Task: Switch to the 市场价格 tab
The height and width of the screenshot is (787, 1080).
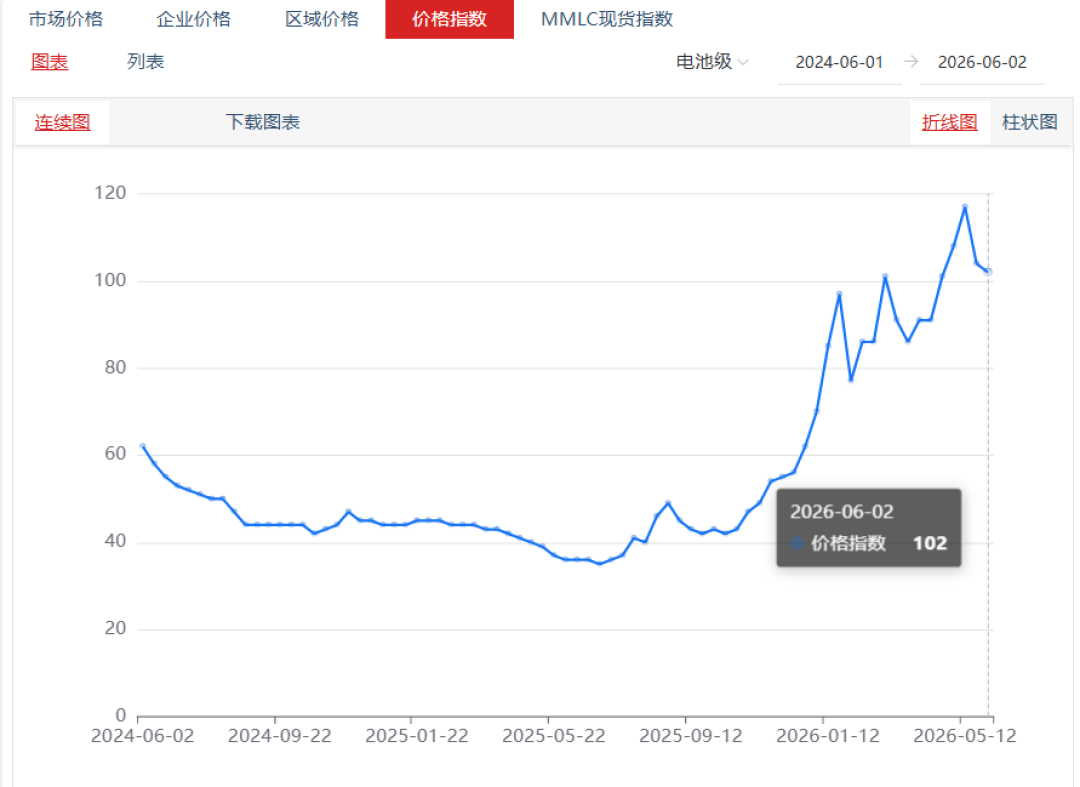Action: [65, 19]
